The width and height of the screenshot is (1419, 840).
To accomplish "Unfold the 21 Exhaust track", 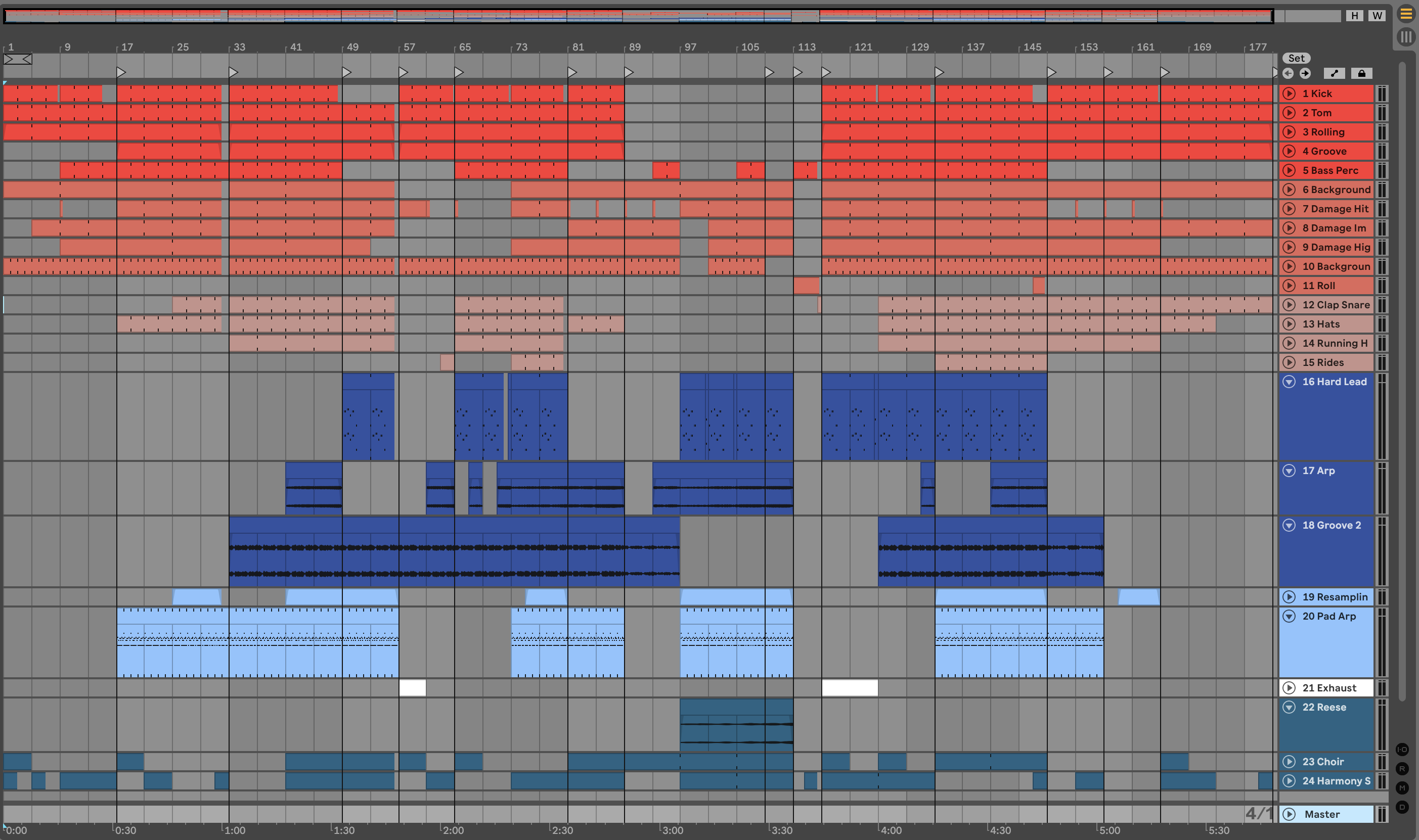I will (1290, 688).
